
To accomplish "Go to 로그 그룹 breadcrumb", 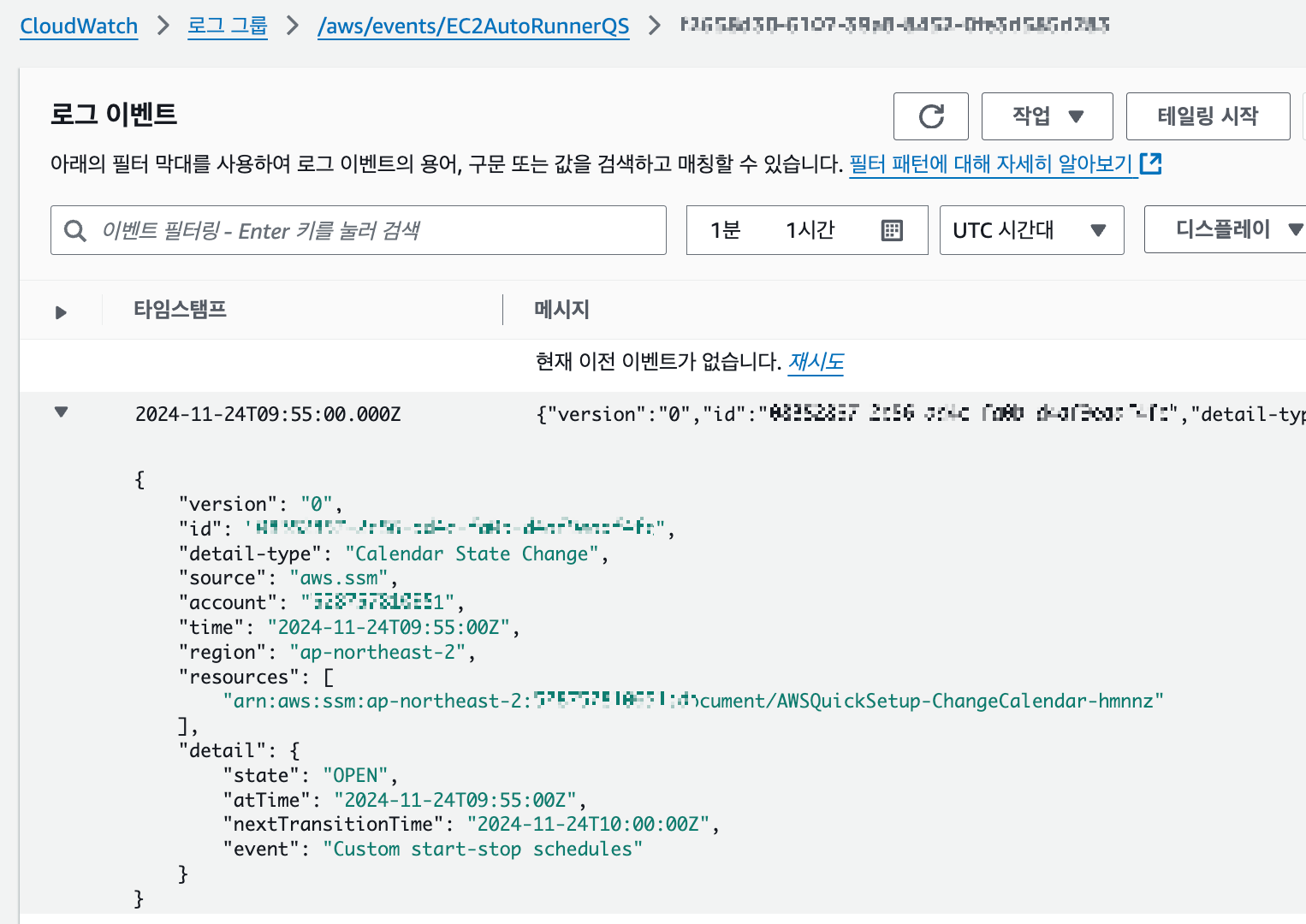I will point(228,26).
